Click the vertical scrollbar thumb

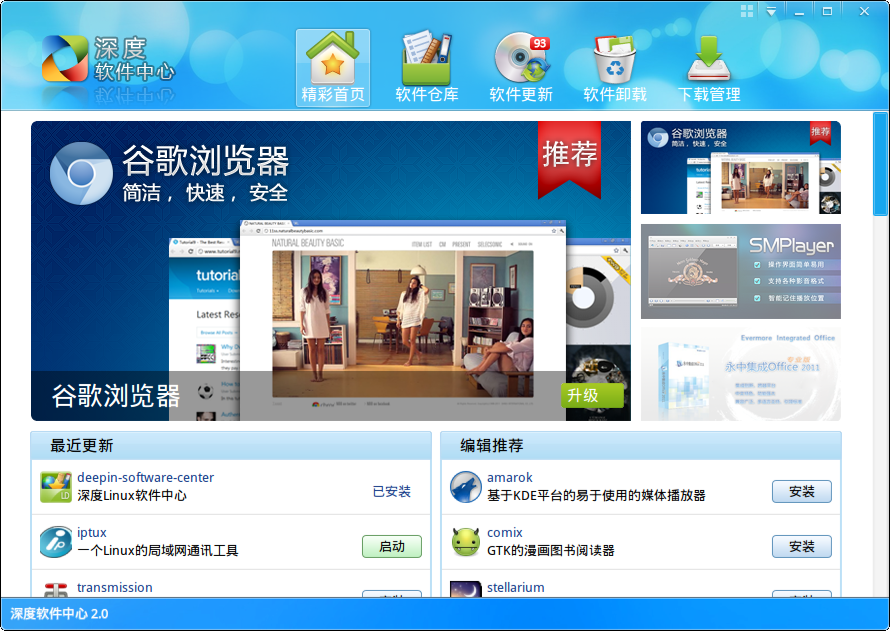point(880,163)
